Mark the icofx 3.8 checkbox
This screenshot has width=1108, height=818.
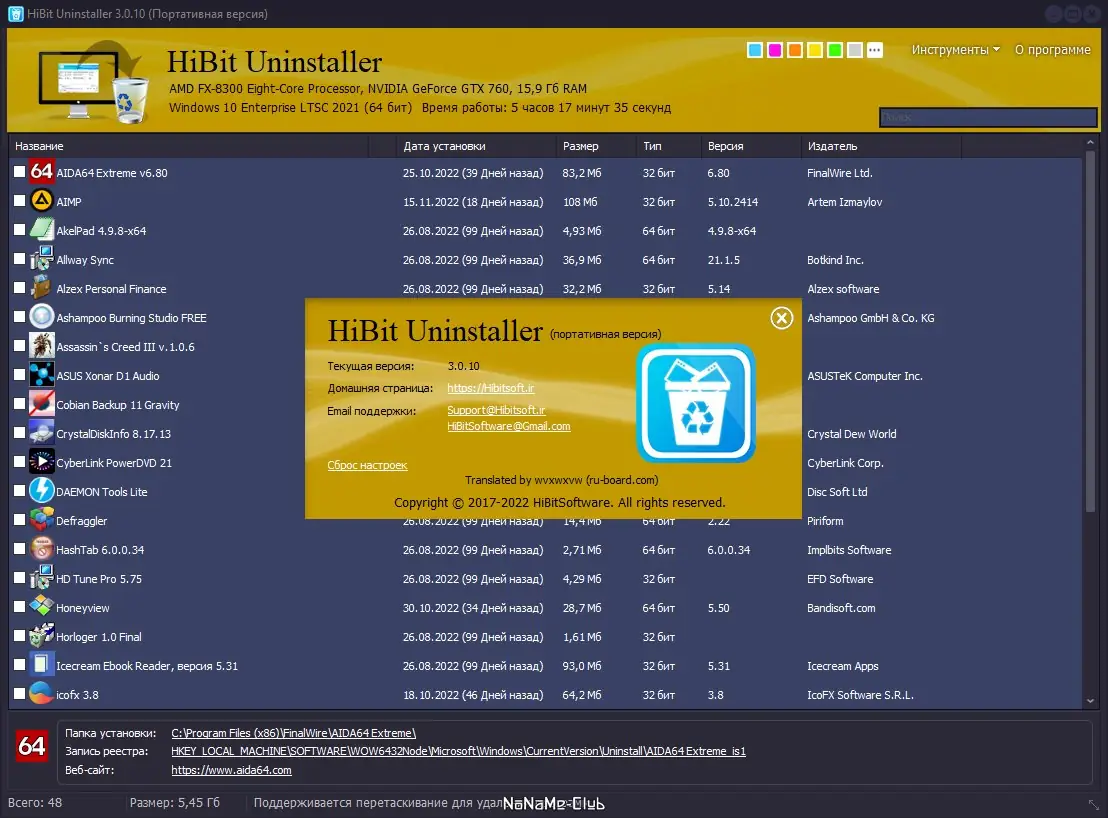click(x=19, y=693)
